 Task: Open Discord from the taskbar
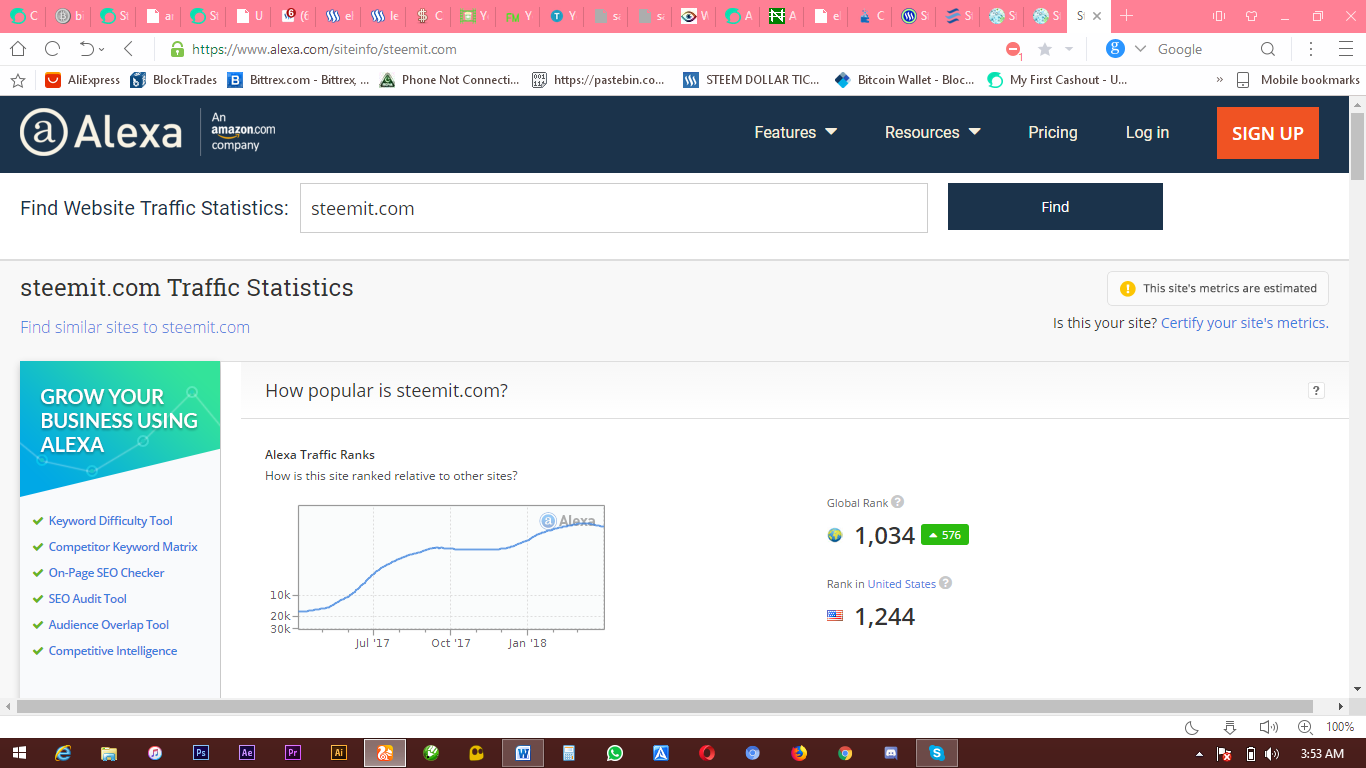pyautogui.click(x=891, y=753)
